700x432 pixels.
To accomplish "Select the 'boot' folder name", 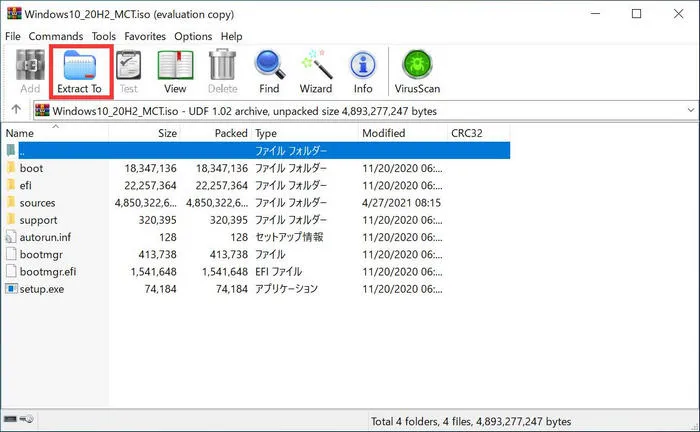I will (31, 168).
